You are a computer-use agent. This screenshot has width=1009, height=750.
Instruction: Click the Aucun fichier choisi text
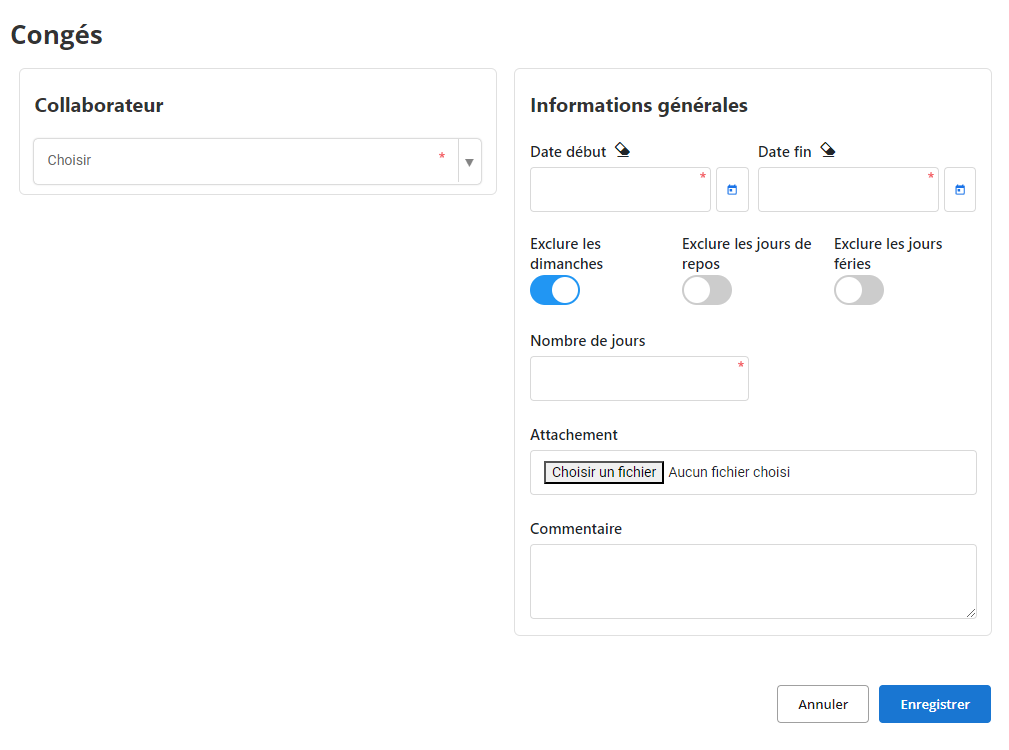729,472
